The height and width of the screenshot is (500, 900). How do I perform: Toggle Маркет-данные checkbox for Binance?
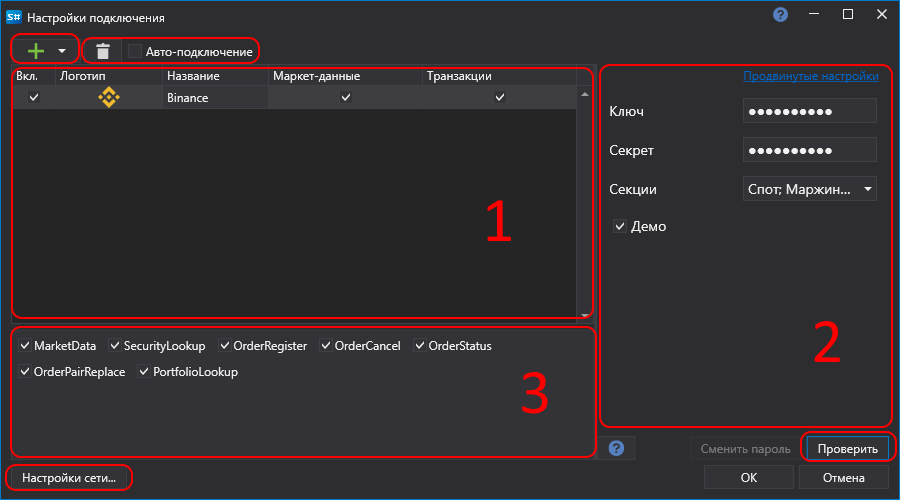(346, 97)
